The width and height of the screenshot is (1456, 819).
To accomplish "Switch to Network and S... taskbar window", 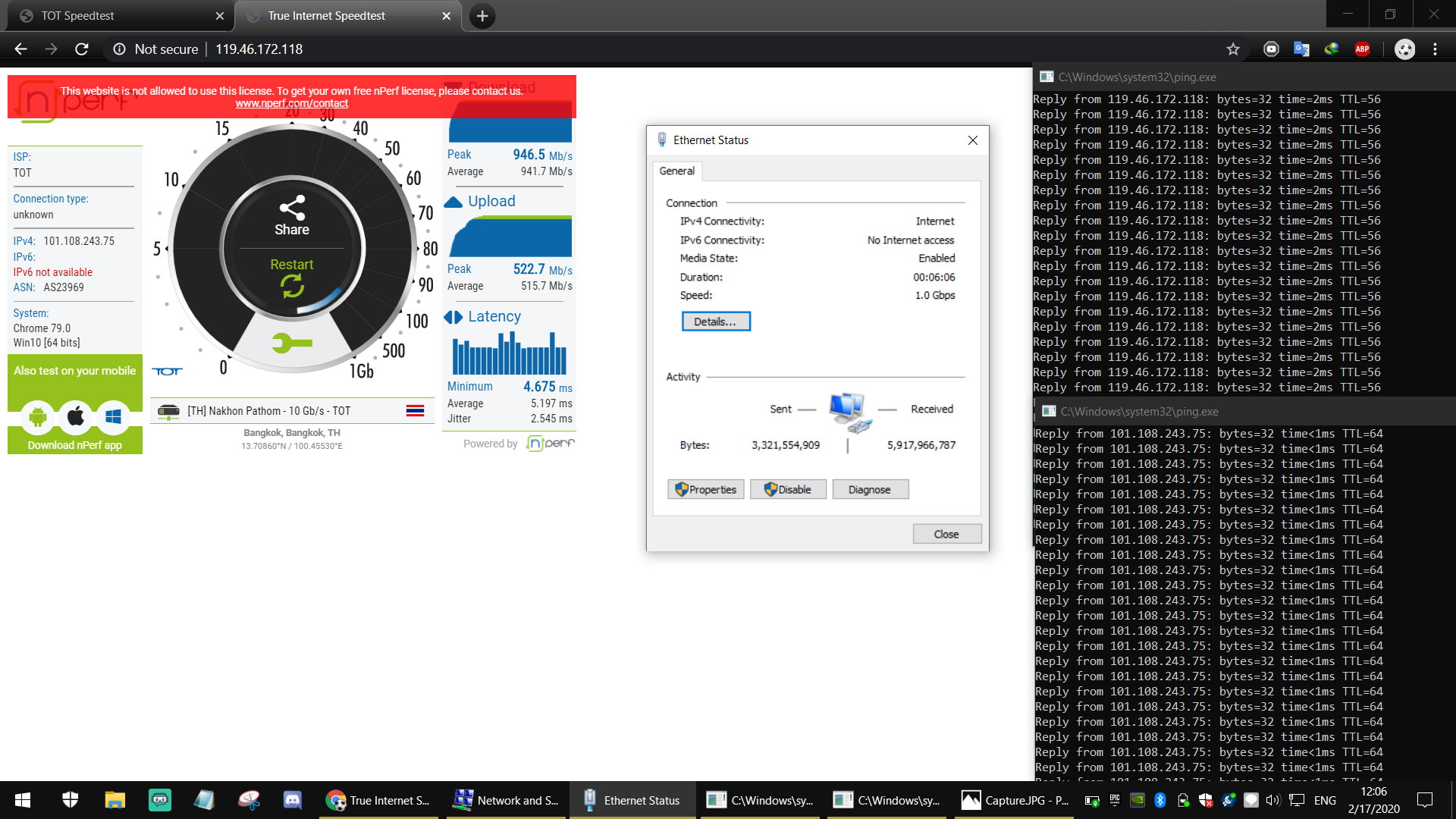I will pos(506,800).
